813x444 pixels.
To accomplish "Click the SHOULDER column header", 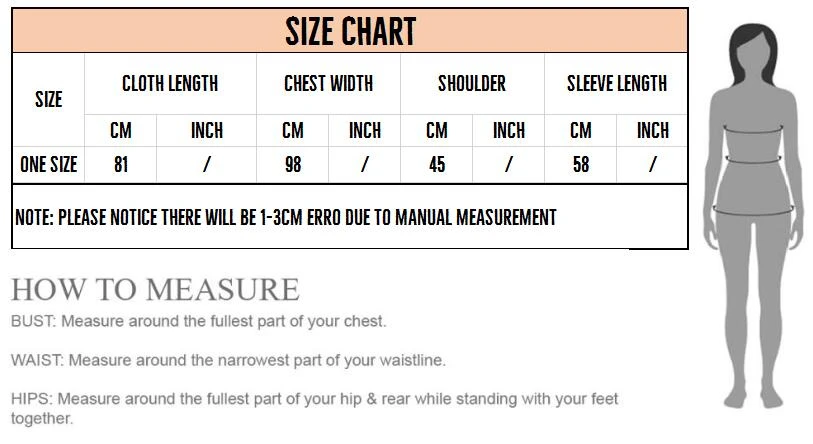I will 472,84.
